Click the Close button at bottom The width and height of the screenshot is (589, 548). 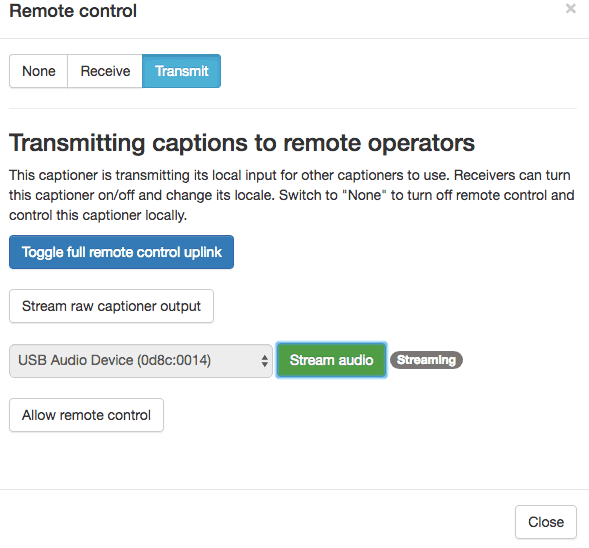(546, 522)
